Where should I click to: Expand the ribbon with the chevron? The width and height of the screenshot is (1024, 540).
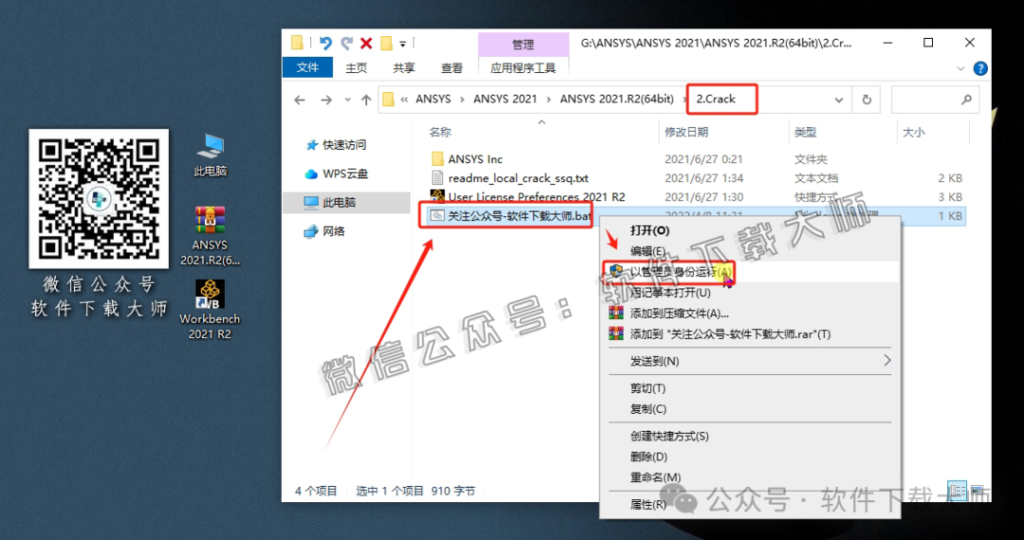(x=961, y=68)
